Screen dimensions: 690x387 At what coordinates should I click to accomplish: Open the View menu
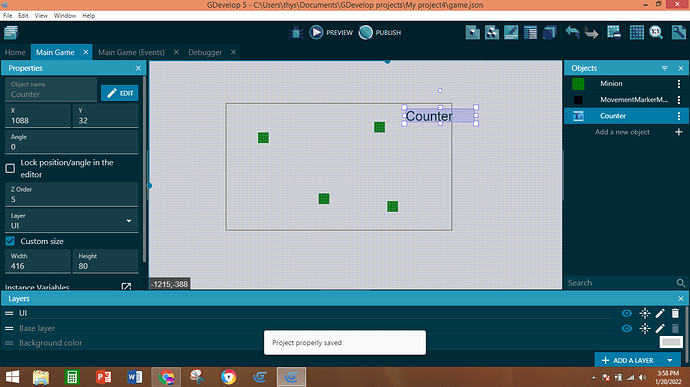(x=41, y=15)
